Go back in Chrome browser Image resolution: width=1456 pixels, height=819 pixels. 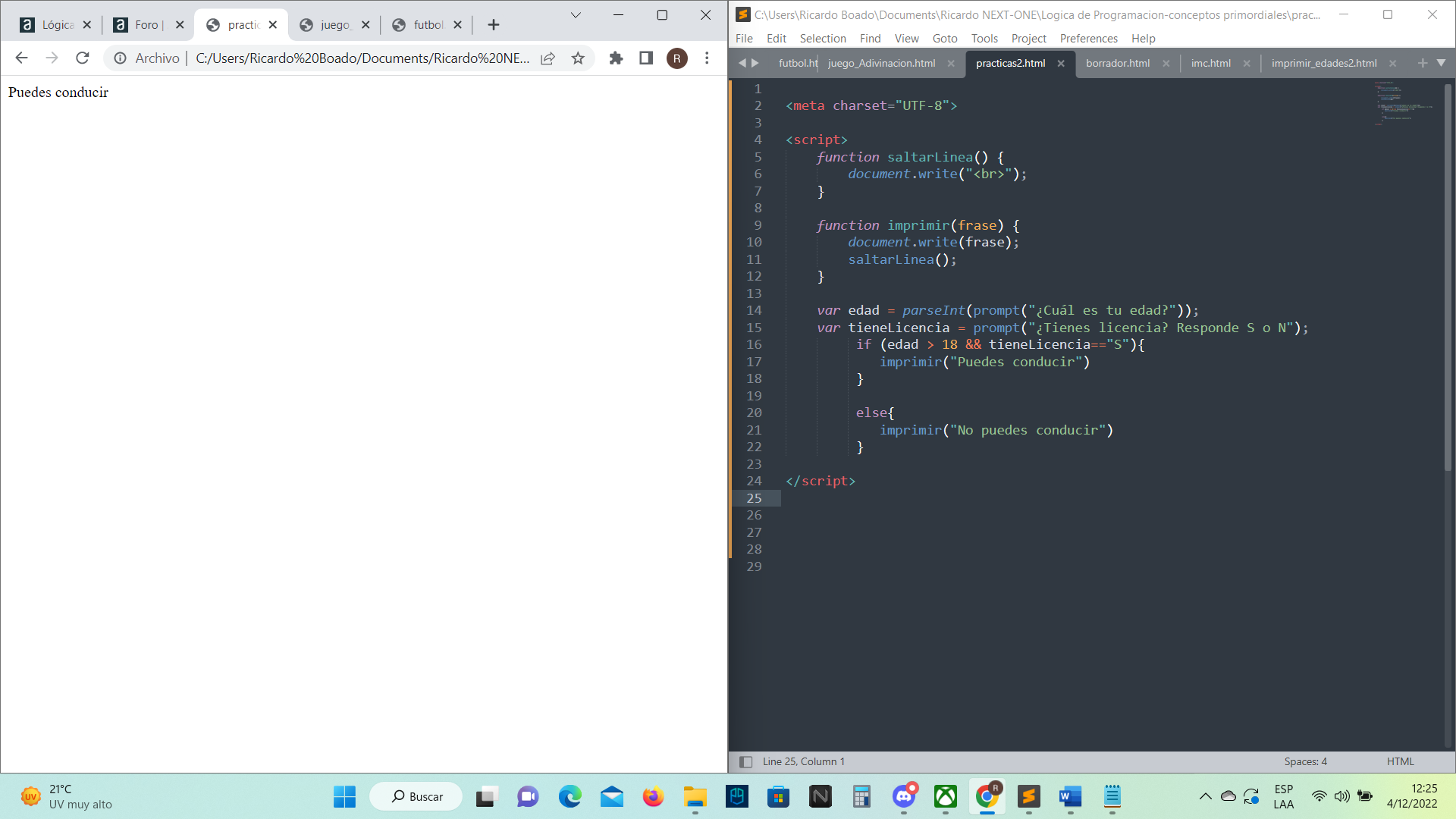(x=21, y=58)
